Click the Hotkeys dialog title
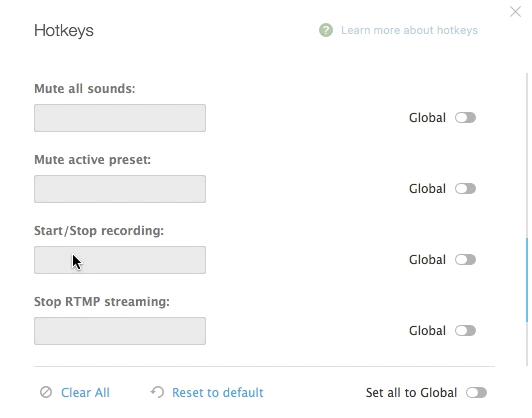This screenshot has width=532, height=418. [x=64, y=31]
